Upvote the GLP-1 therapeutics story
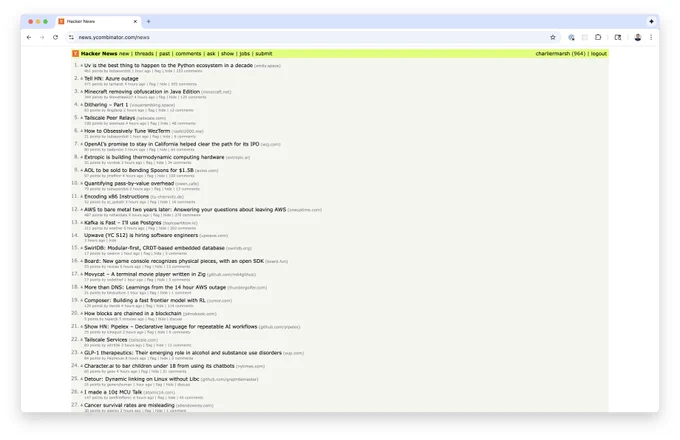The height and width of the screenshot is (440, 680). tap(81, 353)
